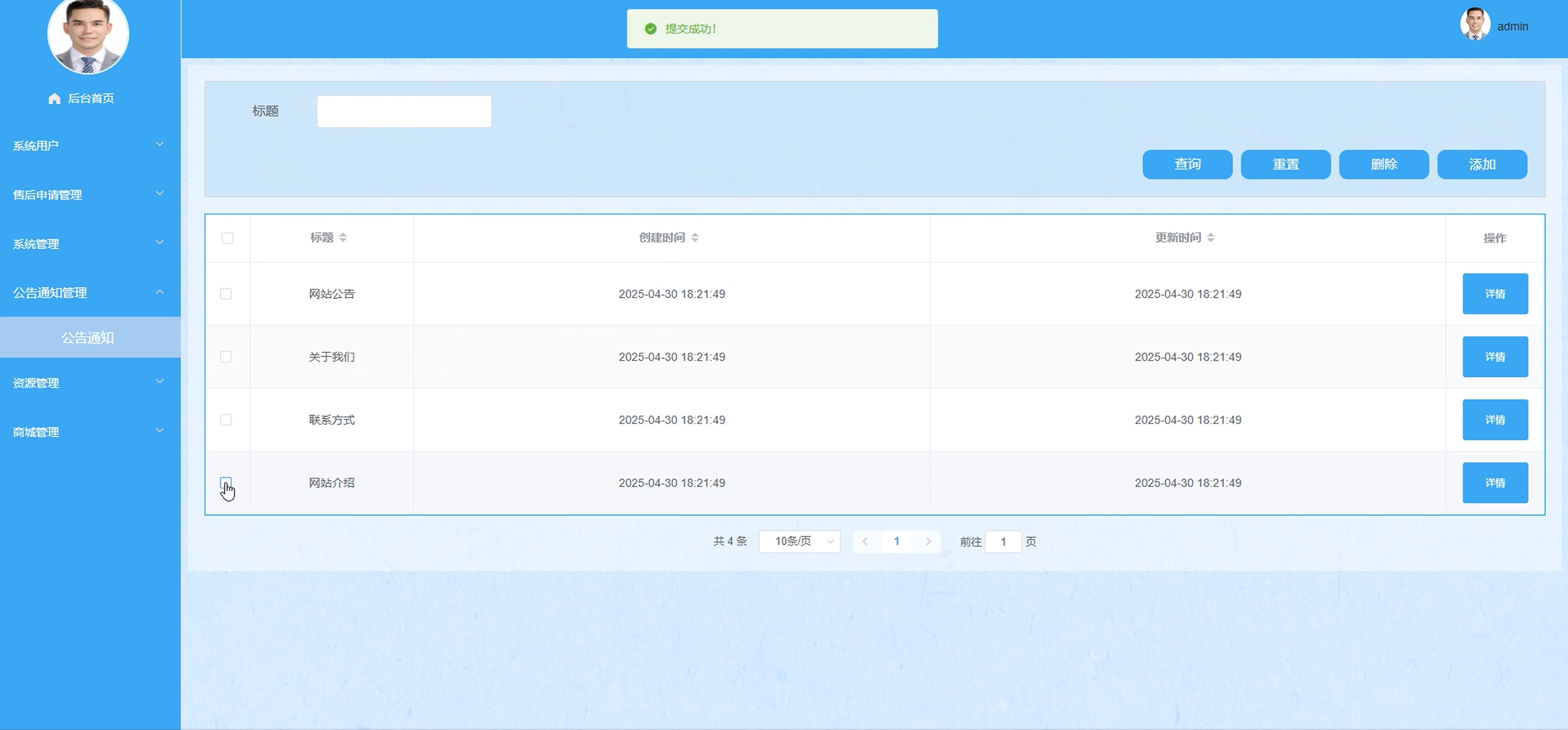The image size is (1568, 730).
Task: Check the 联系方式 row checkbox
Action: click(226, 420)
